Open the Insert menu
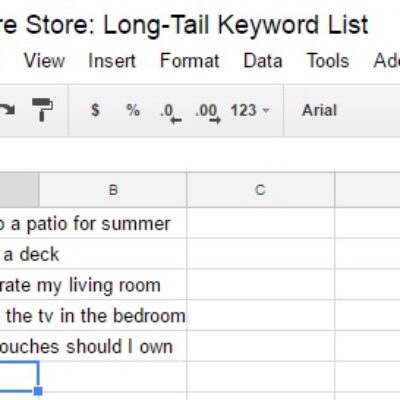This screenshot has width=400, height=400. click(112, 61)
